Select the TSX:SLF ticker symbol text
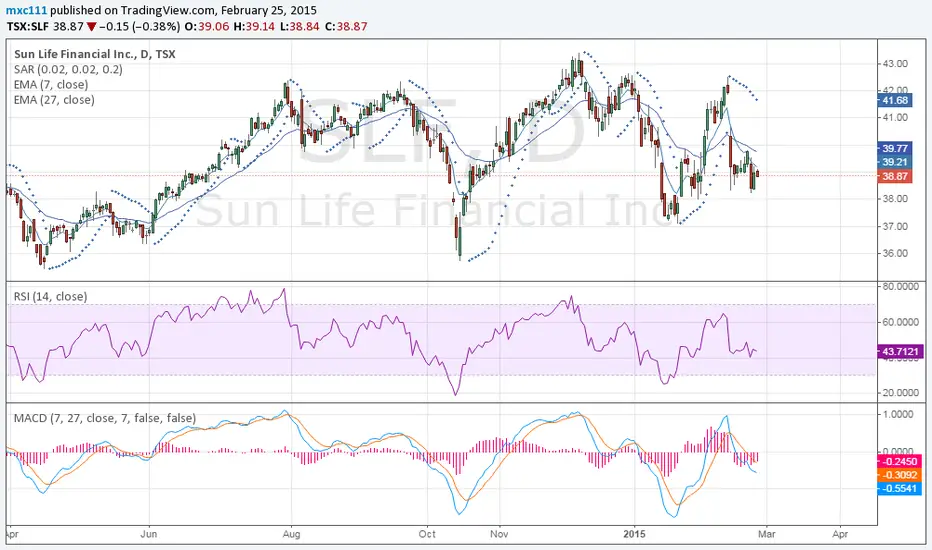This screenshot has width=932, height=550. [x=27, y=26]
